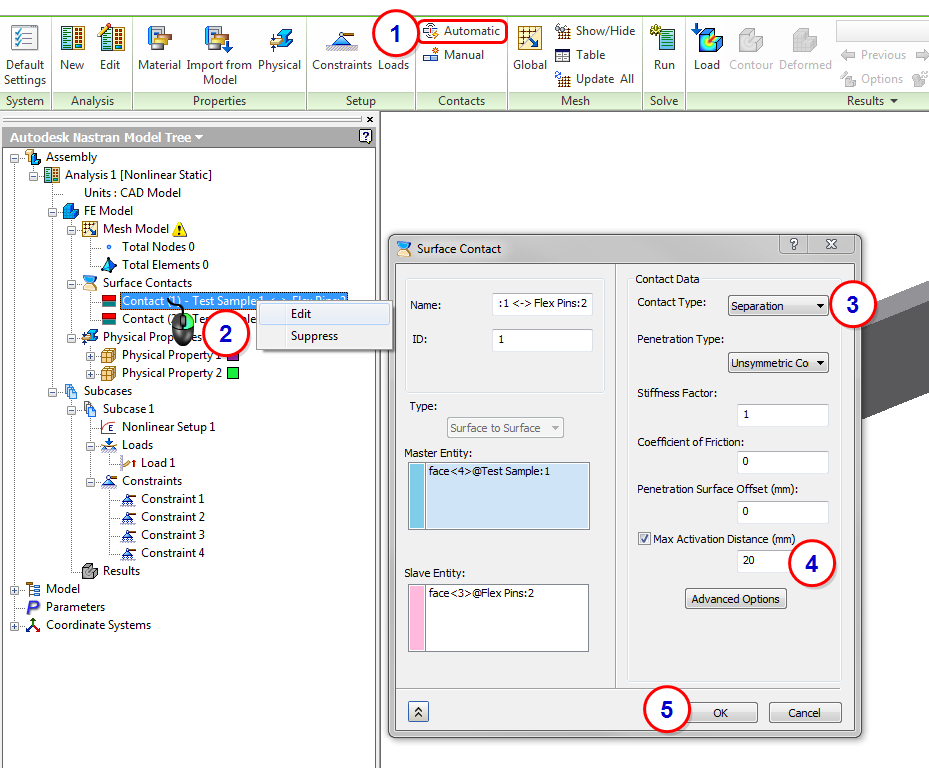Image resolution: width=929 pixels, height=768 pixels.
Task: Collapse dialog with double-chevron button
Action: click(x=418, y=712)
